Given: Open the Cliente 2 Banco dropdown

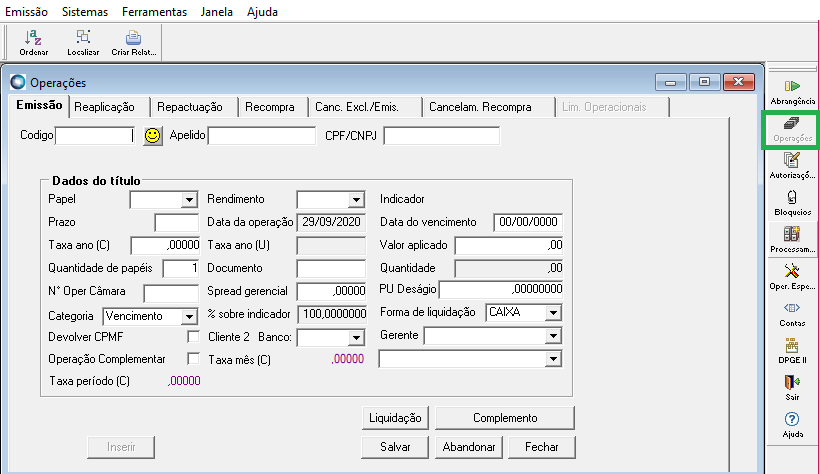Looking at the screenshot, I should coord(356,338).
